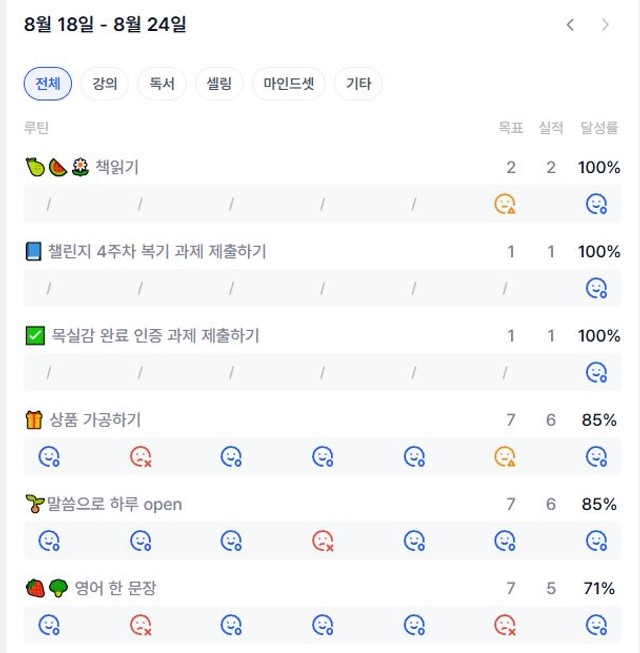This screenshot has height=653, width=640.
Task: Select the 전체 filter tab
Action: pos(48,84)
